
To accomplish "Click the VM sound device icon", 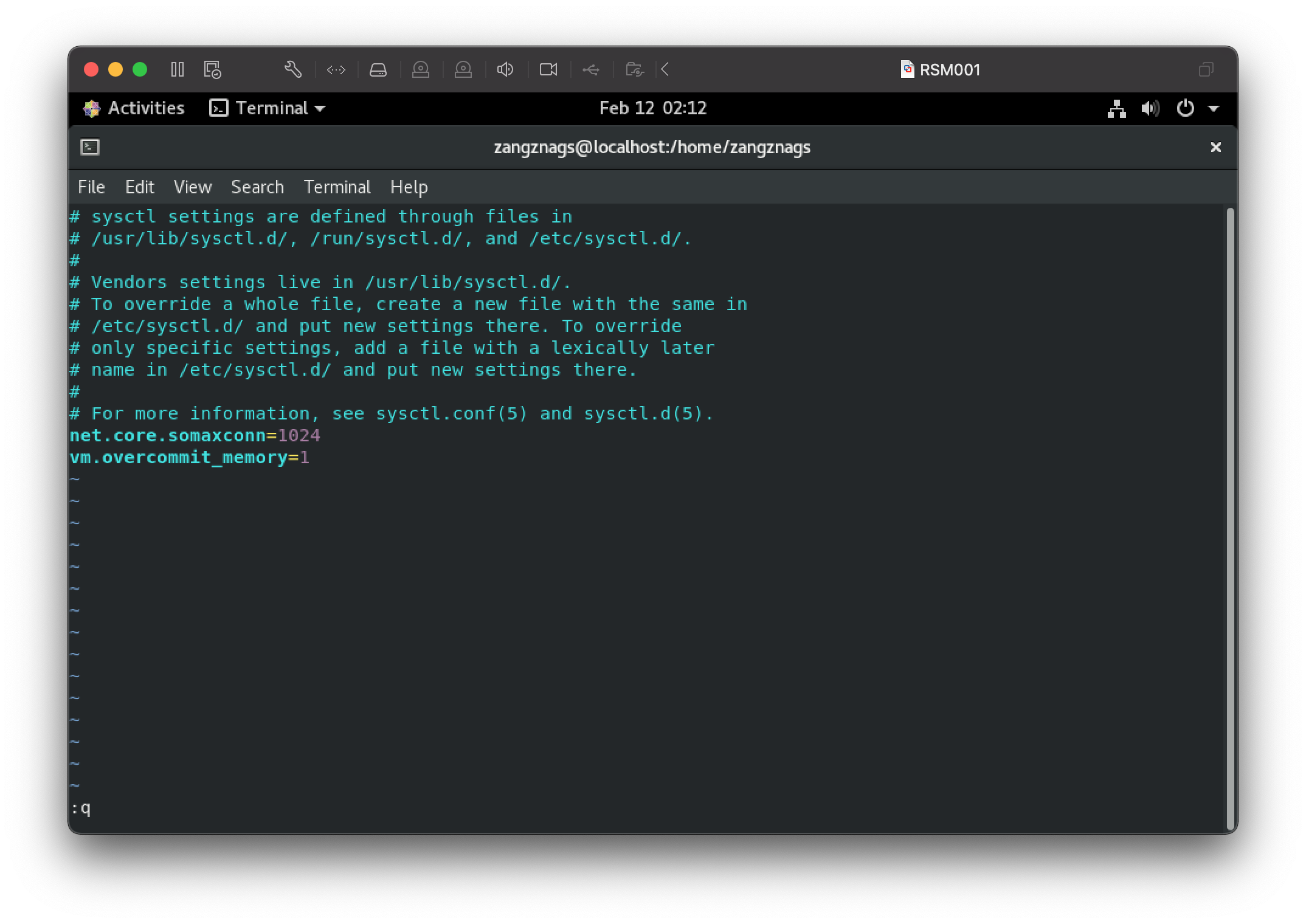I will coord(505,69).
